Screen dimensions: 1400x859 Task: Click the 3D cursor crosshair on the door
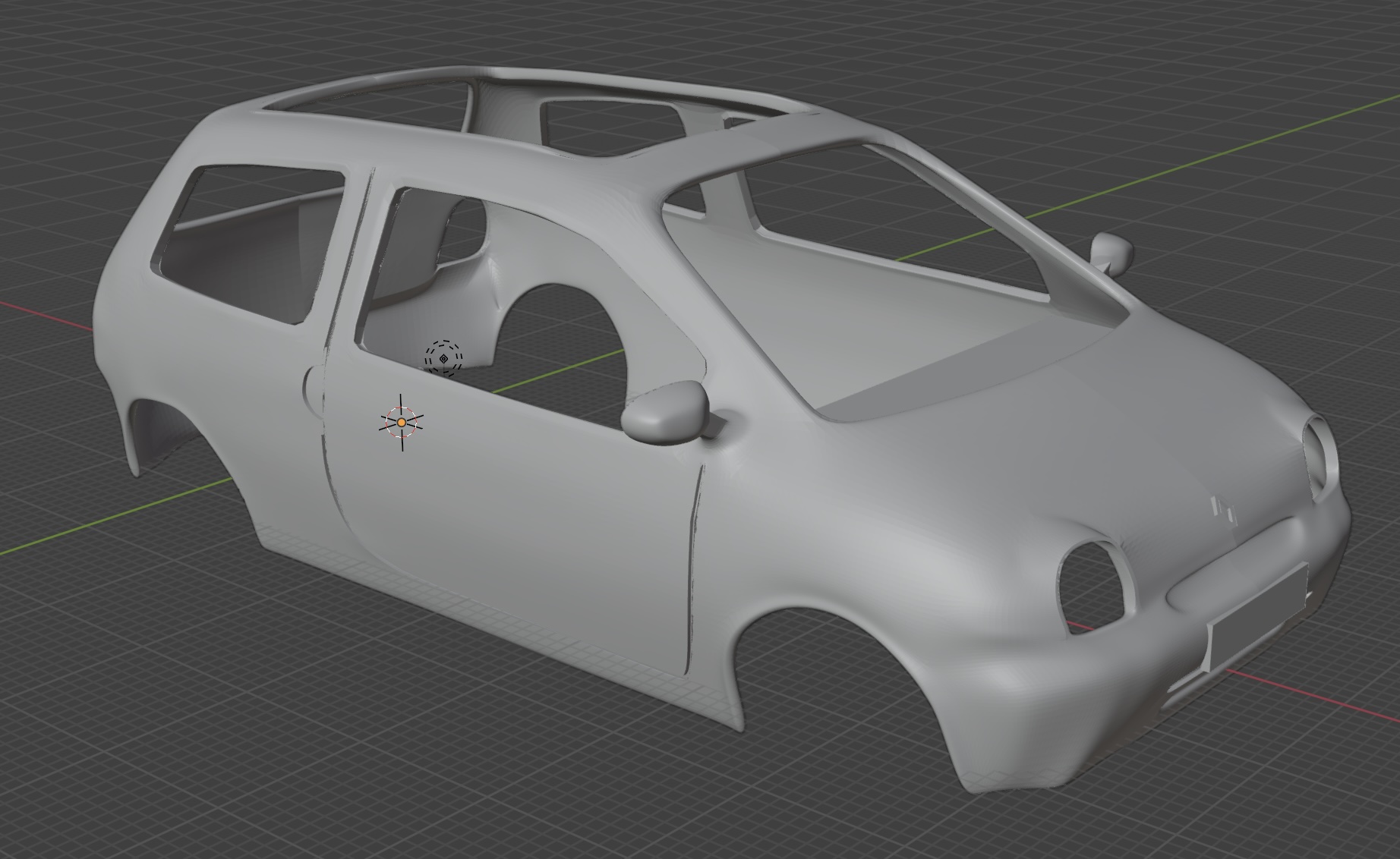[x=402, y=422]
